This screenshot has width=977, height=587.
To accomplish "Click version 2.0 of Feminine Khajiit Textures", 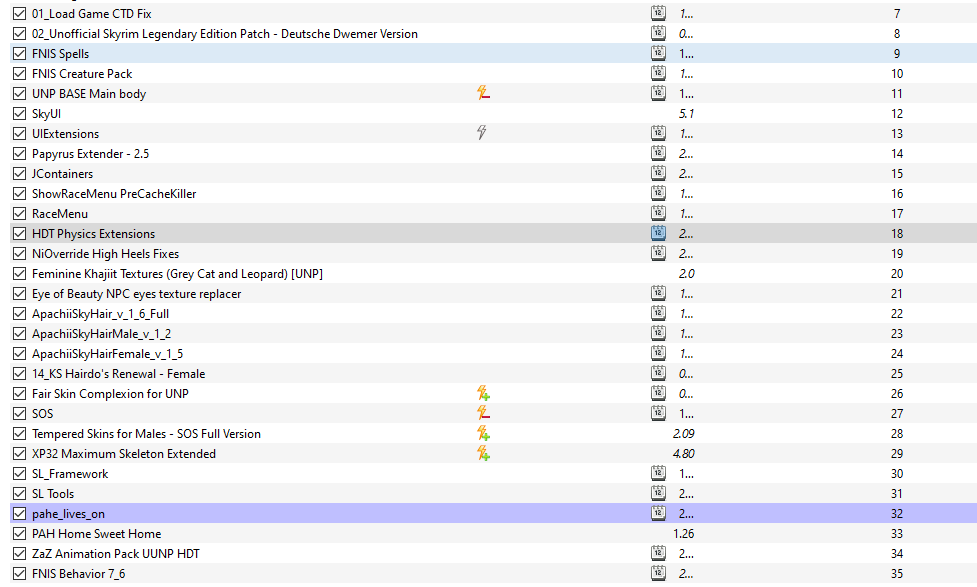I will point(686,274).
